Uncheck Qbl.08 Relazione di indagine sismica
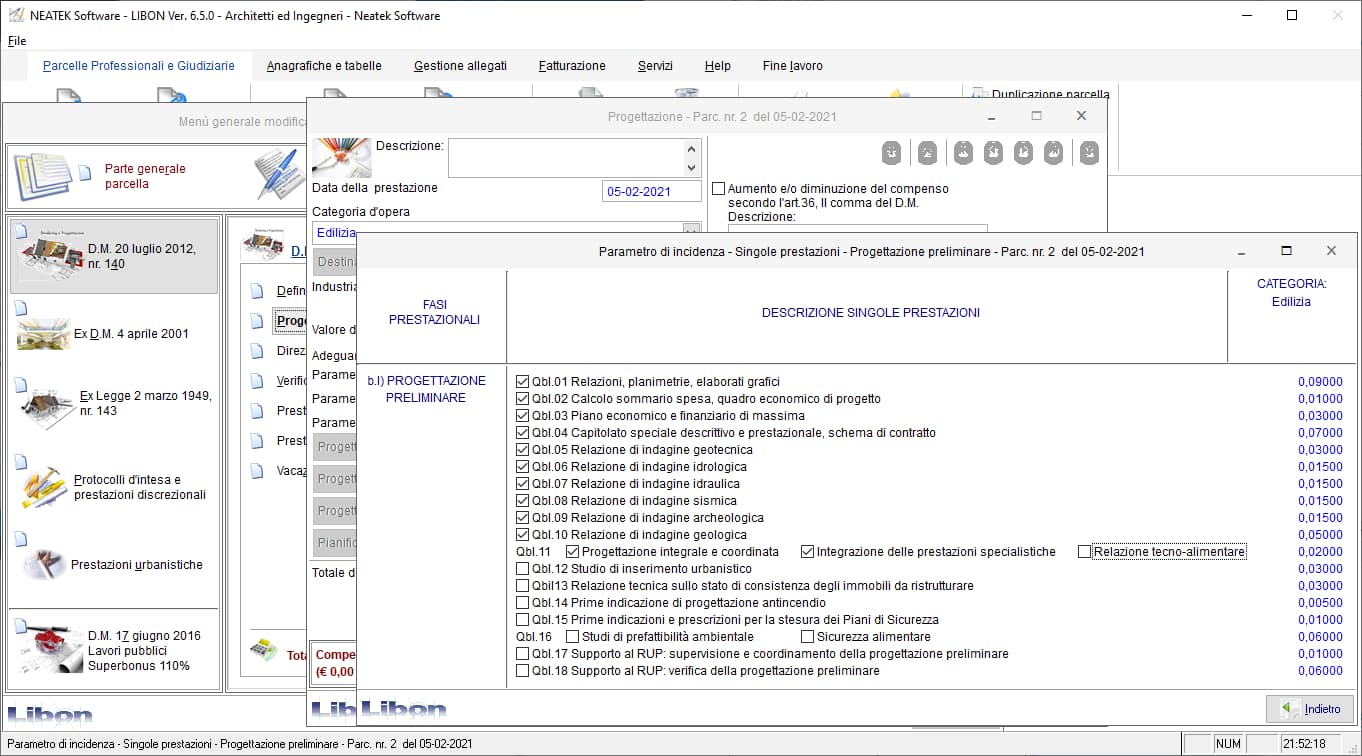The width and height of the screenshot is (1362, 756). (x=523, y=501)
